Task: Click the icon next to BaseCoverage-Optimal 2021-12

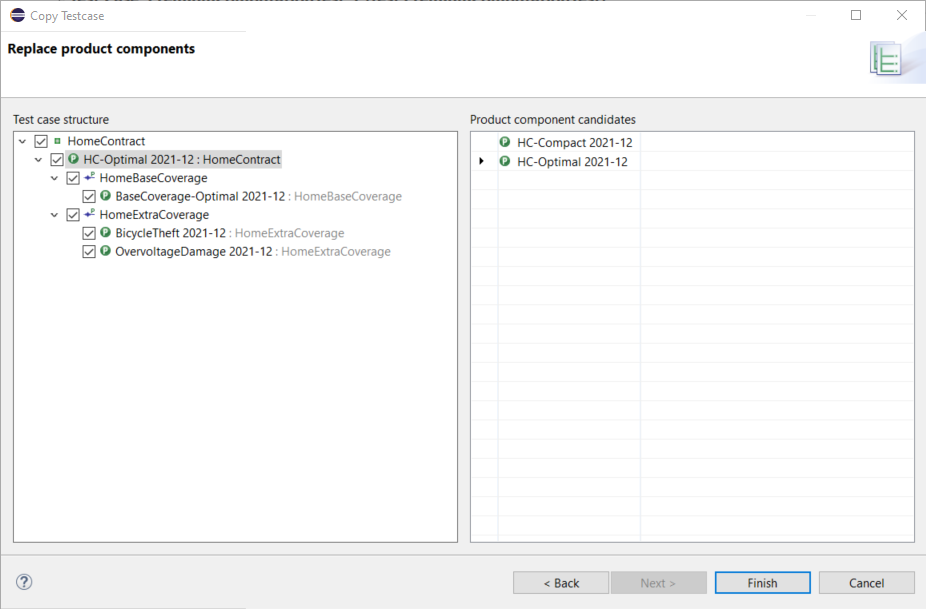Action: (105, 195)
